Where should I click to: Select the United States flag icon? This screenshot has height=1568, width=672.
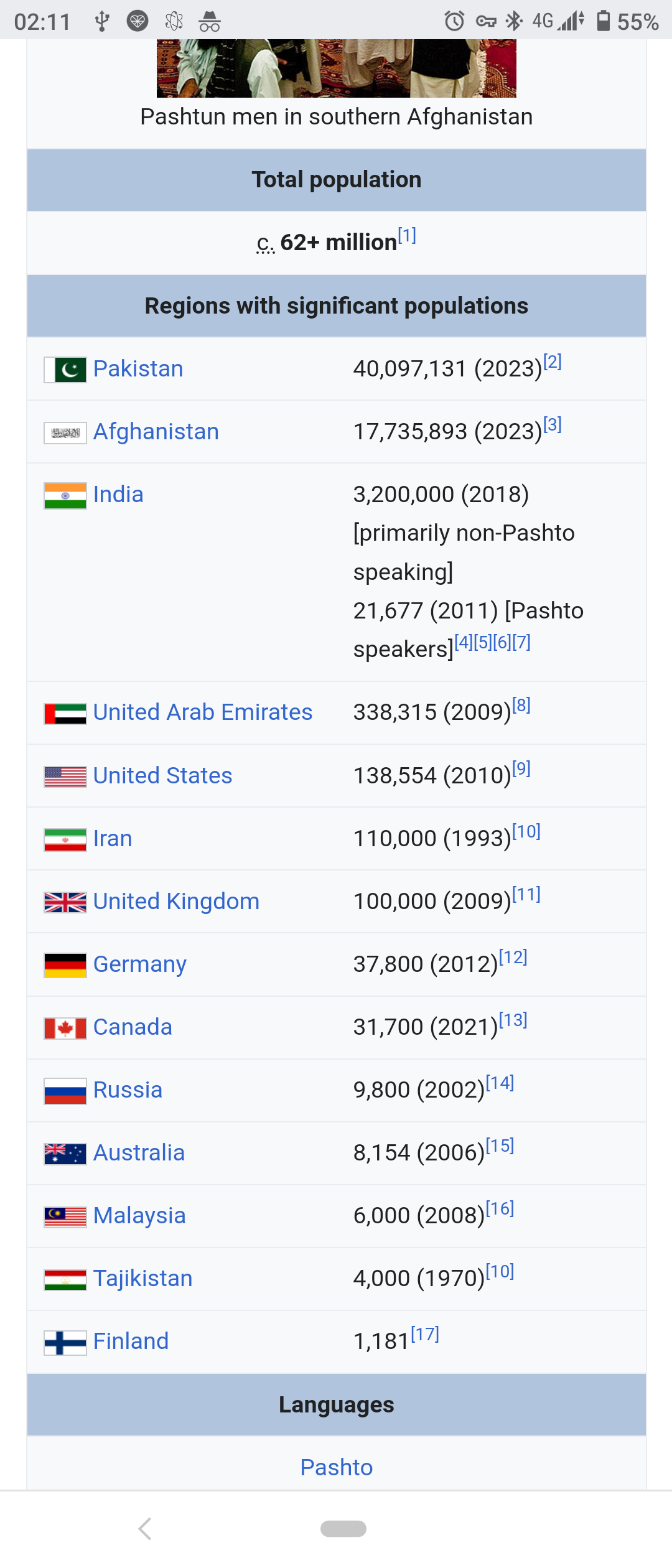click(64, 775)
